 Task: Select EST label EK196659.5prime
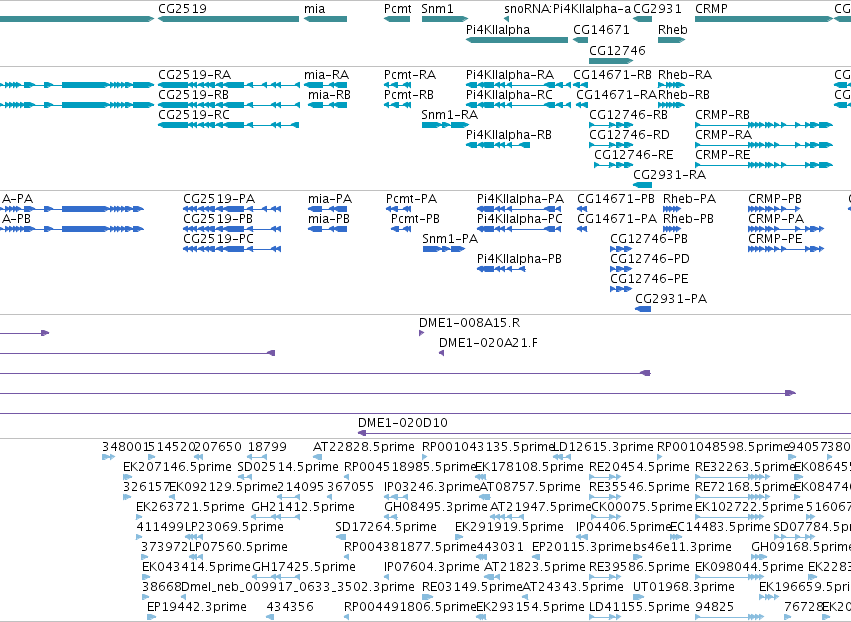click(x=805, y=588)
